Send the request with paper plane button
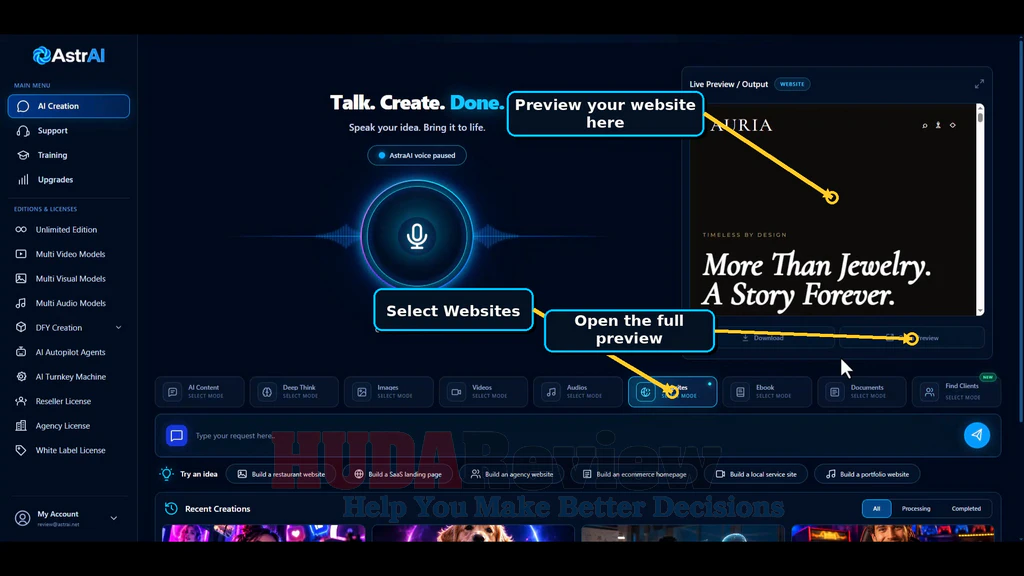Viewport: 1024px width, 576px height. [x=976, y=435]
